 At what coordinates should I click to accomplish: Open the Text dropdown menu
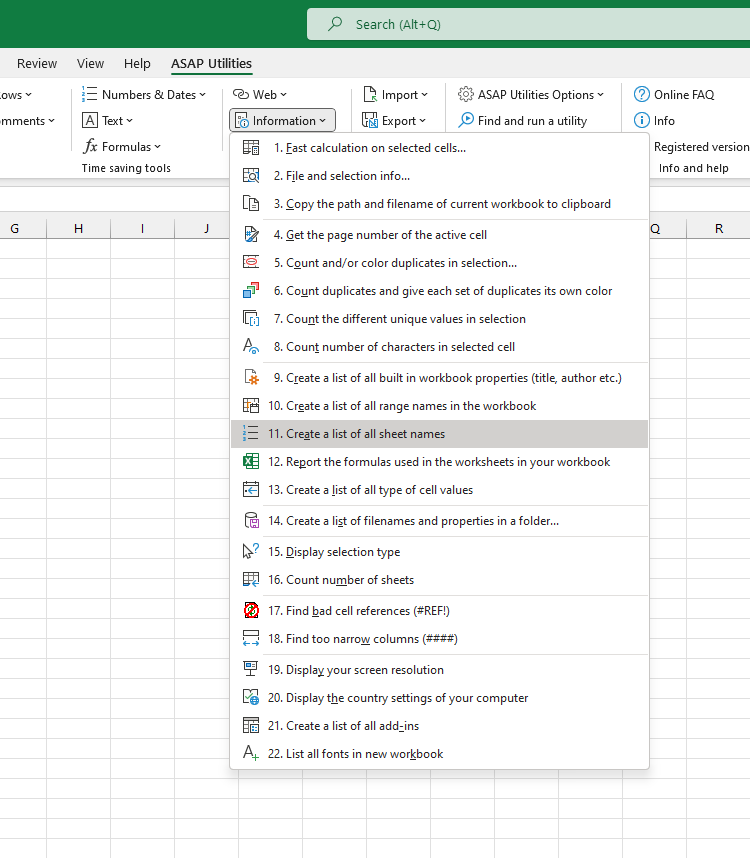[107, 120]
